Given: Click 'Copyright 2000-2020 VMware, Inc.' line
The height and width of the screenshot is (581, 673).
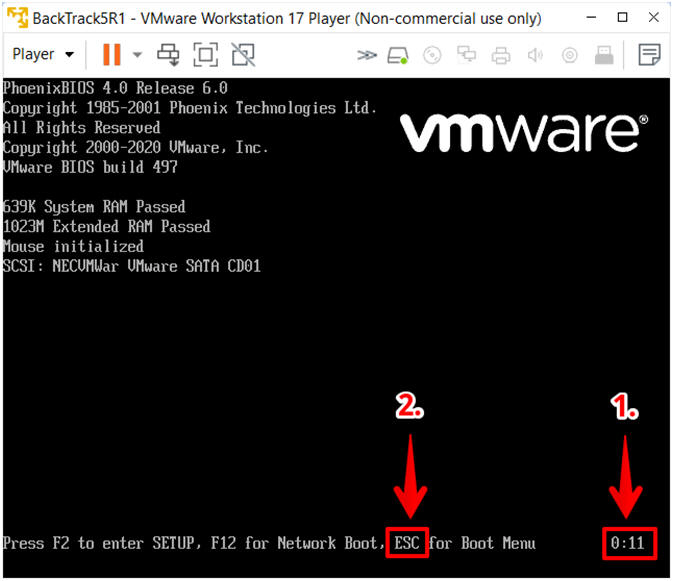Looking at the screenshot, I should [x=136, y=147].
